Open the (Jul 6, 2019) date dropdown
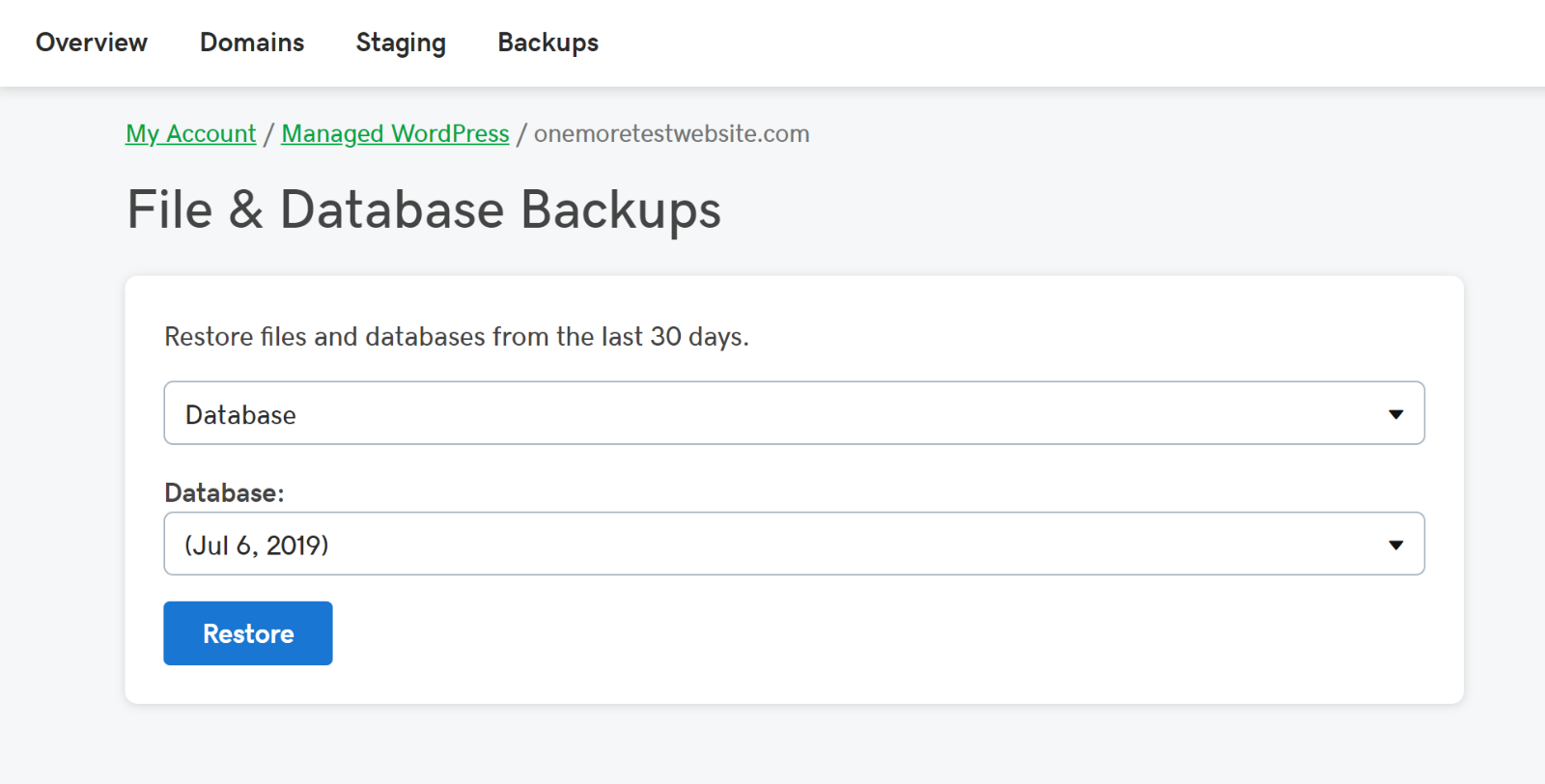The image size is (1545, 784). [794, 544]
